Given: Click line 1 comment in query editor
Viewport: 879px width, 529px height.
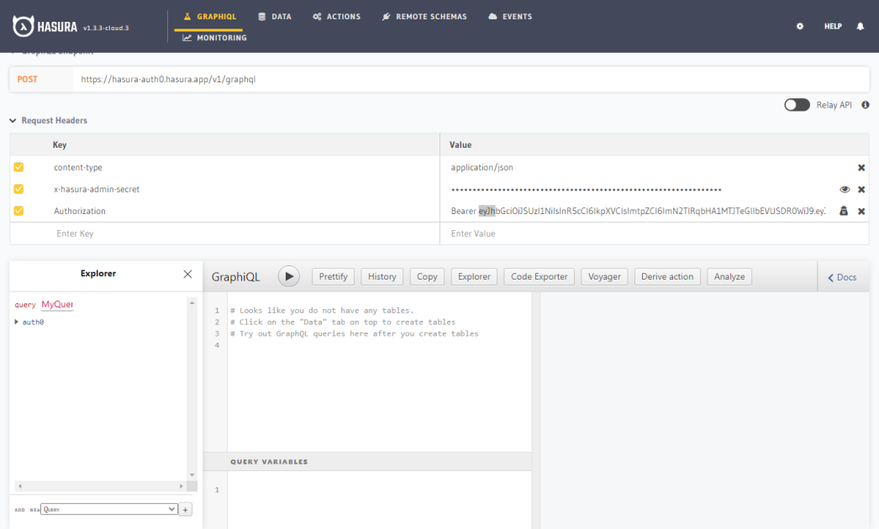Looking at the screenshot, I should click(322, 310).
